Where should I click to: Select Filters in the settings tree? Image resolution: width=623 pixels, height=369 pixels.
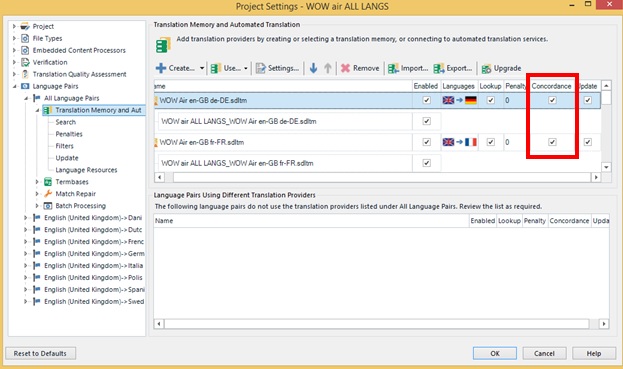65,146
